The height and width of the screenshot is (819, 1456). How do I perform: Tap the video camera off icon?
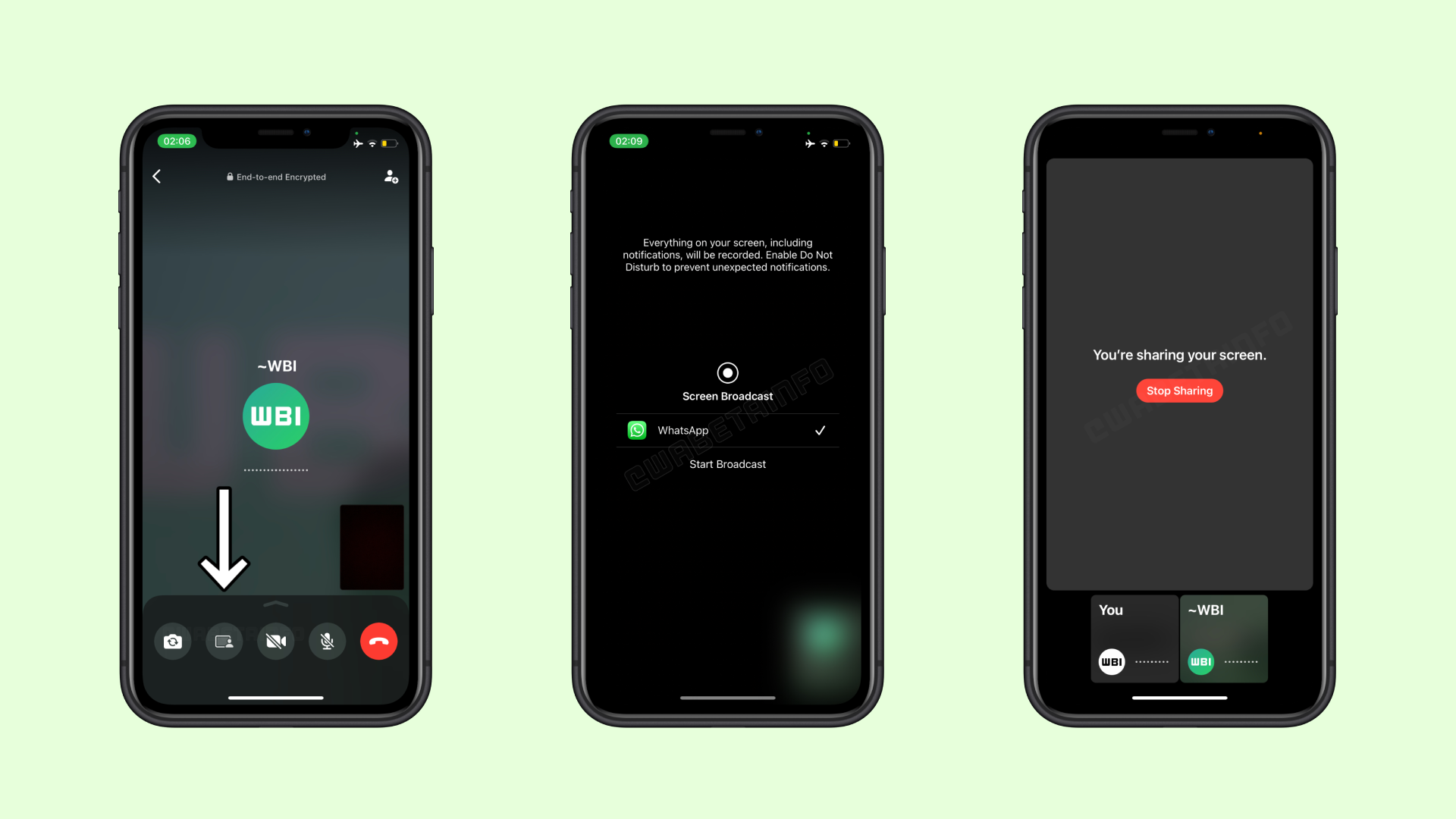pos(275,641)
